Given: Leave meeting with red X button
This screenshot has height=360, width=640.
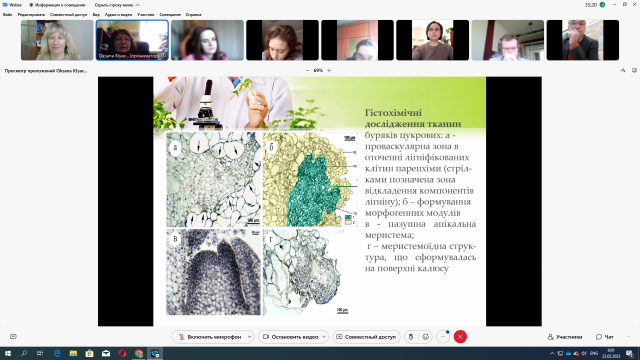Looking at the screenshot, I should click(460, 337).
